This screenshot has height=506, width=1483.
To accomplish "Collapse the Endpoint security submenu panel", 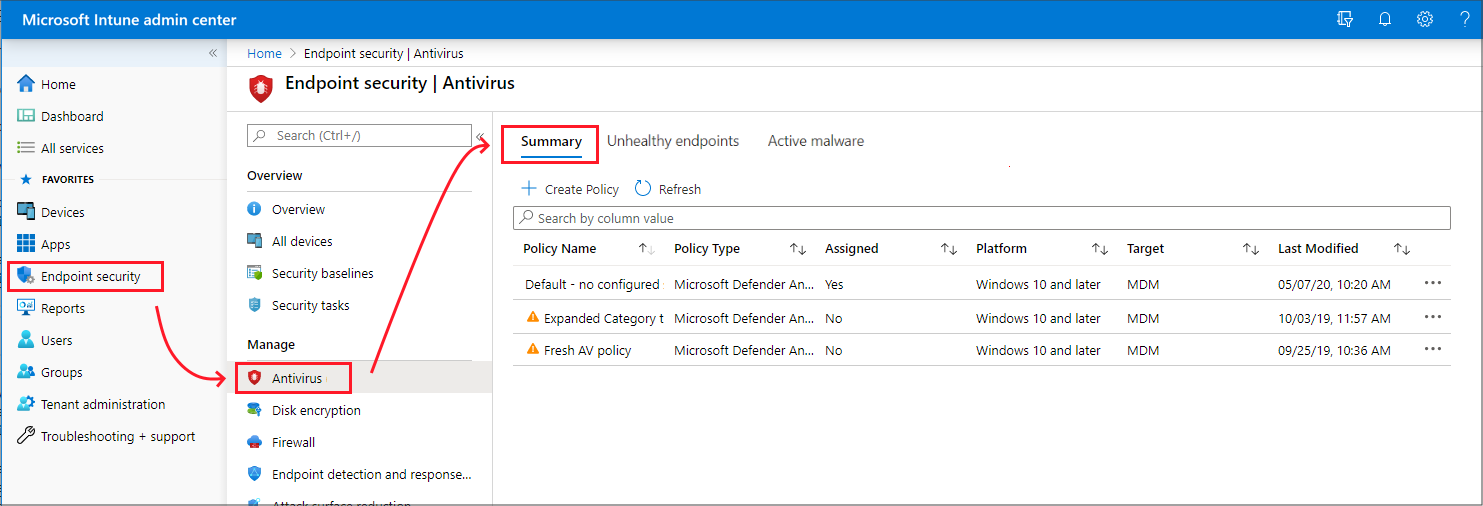I will 480,136.
